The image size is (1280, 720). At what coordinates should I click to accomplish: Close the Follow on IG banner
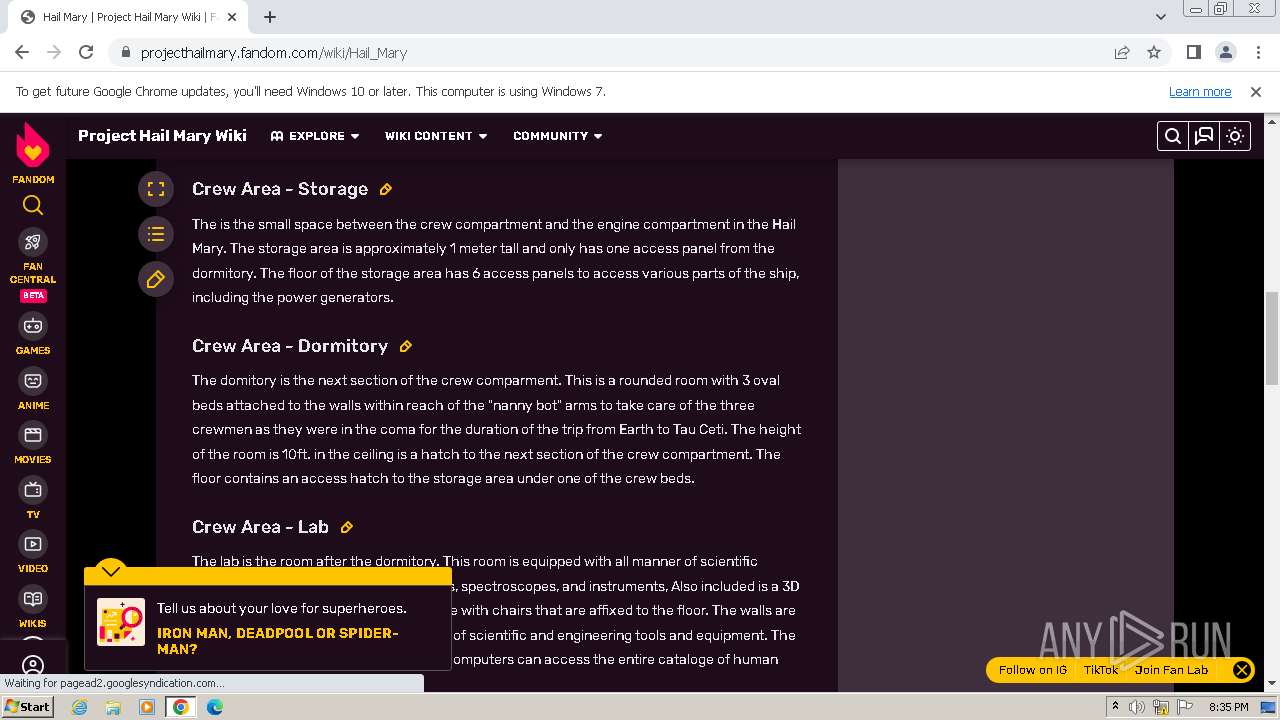[x=1242, y=670]
